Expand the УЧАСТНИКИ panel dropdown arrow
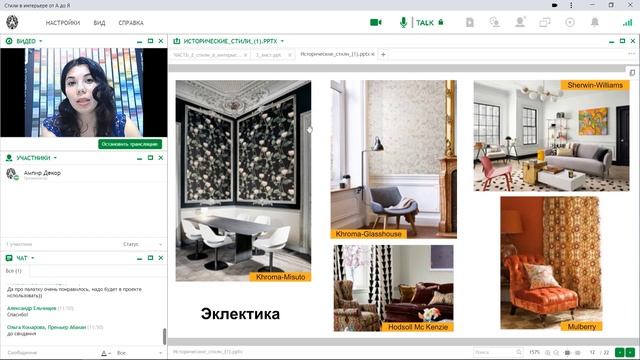640x360 pixels. (x=55, y=158)
